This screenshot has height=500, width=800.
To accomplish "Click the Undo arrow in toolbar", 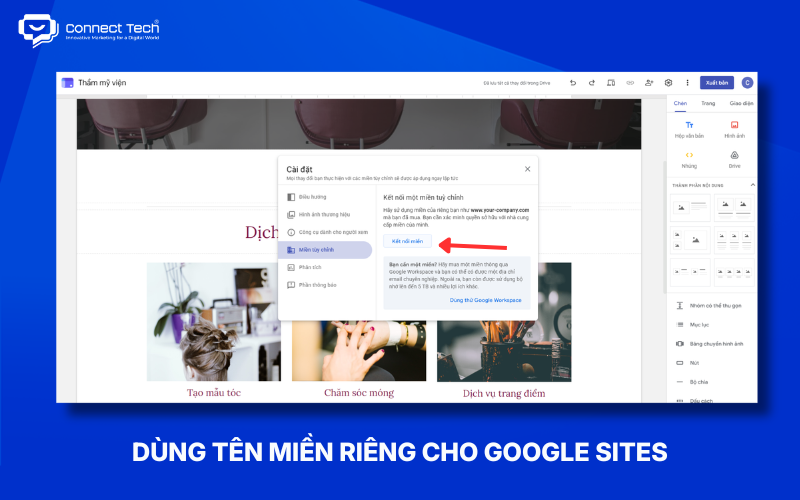I will 572,83.
